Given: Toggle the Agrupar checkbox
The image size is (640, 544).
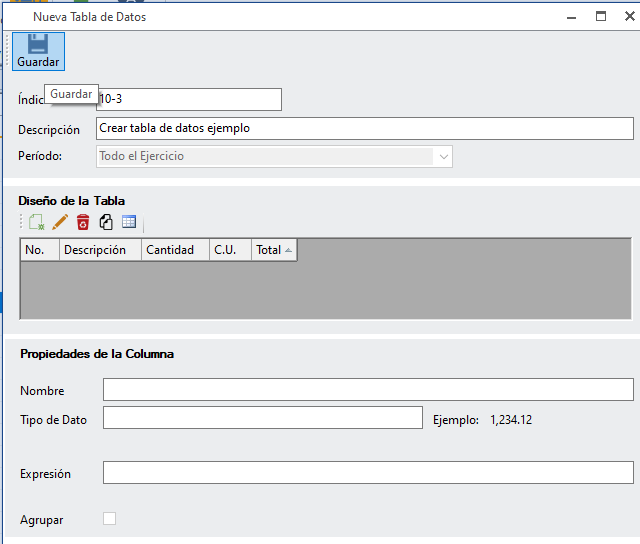Looking at the screenshot, I should coord(110,518).
